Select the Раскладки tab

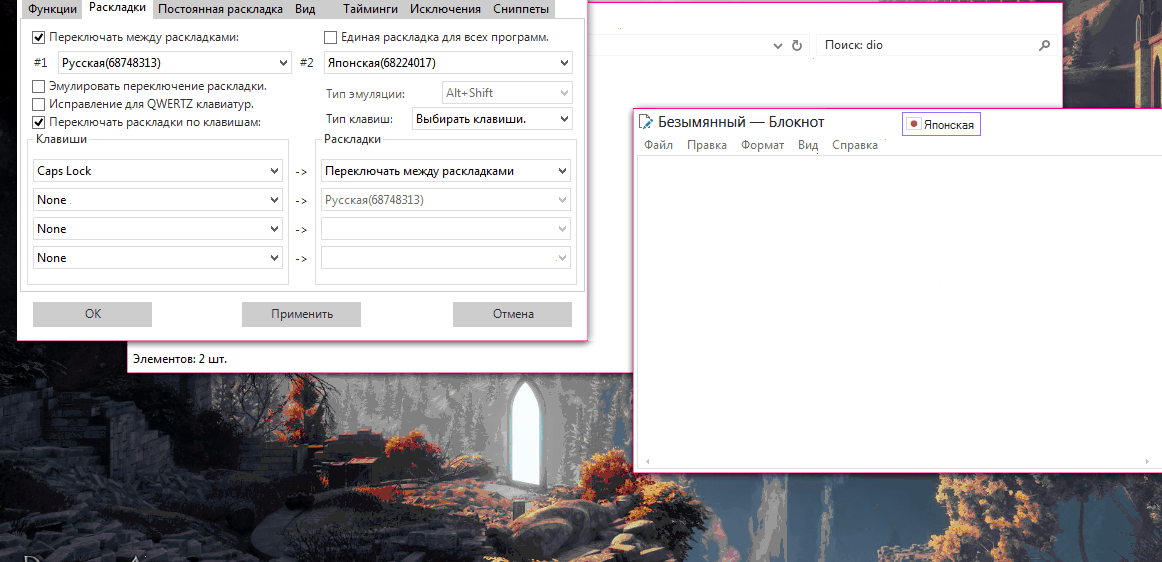pyautogui.click(x=117, y=9)
